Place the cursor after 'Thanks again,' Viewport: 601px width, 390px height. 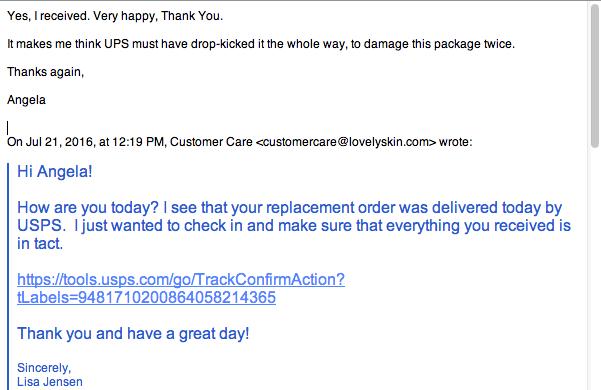click(x=84, y=72)
